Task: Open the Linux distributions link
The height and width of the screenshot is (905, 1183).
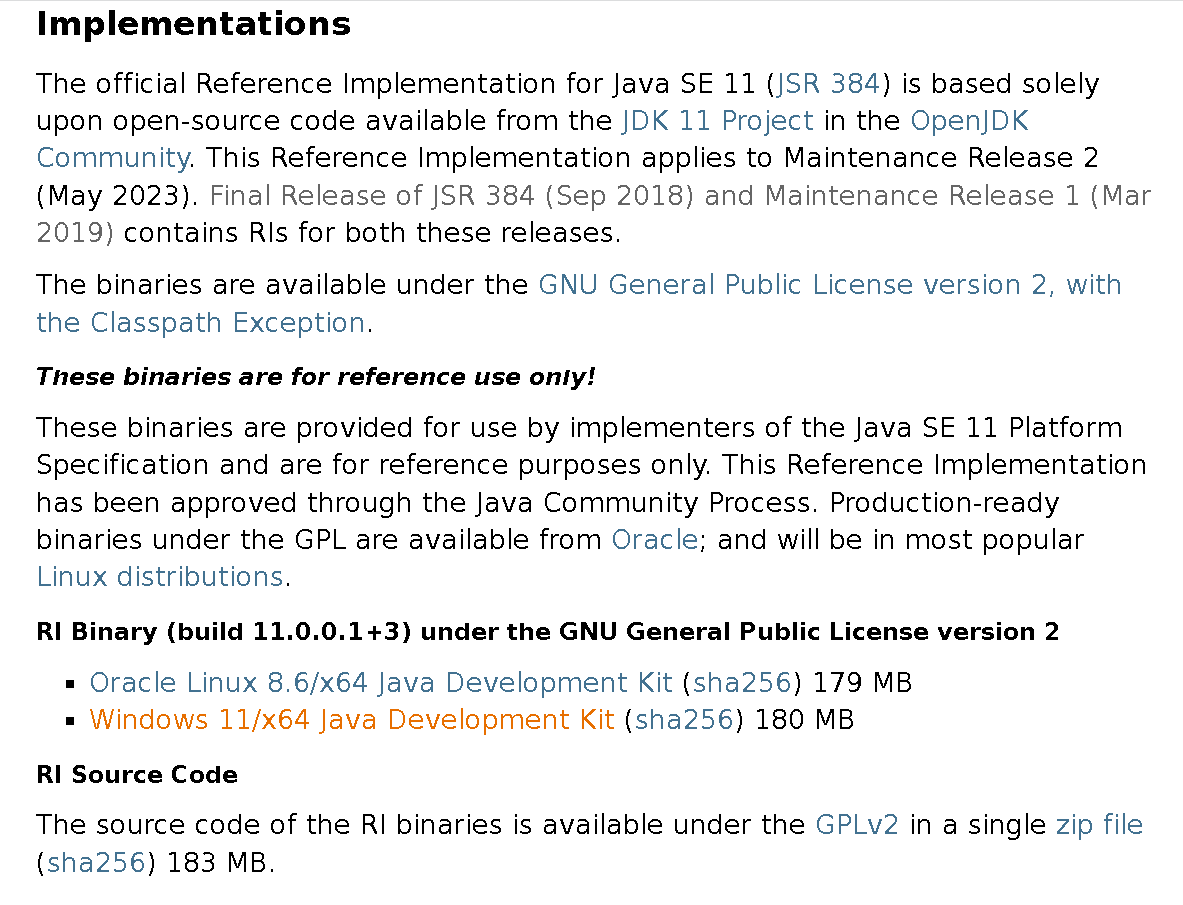Action: point(160,577)
